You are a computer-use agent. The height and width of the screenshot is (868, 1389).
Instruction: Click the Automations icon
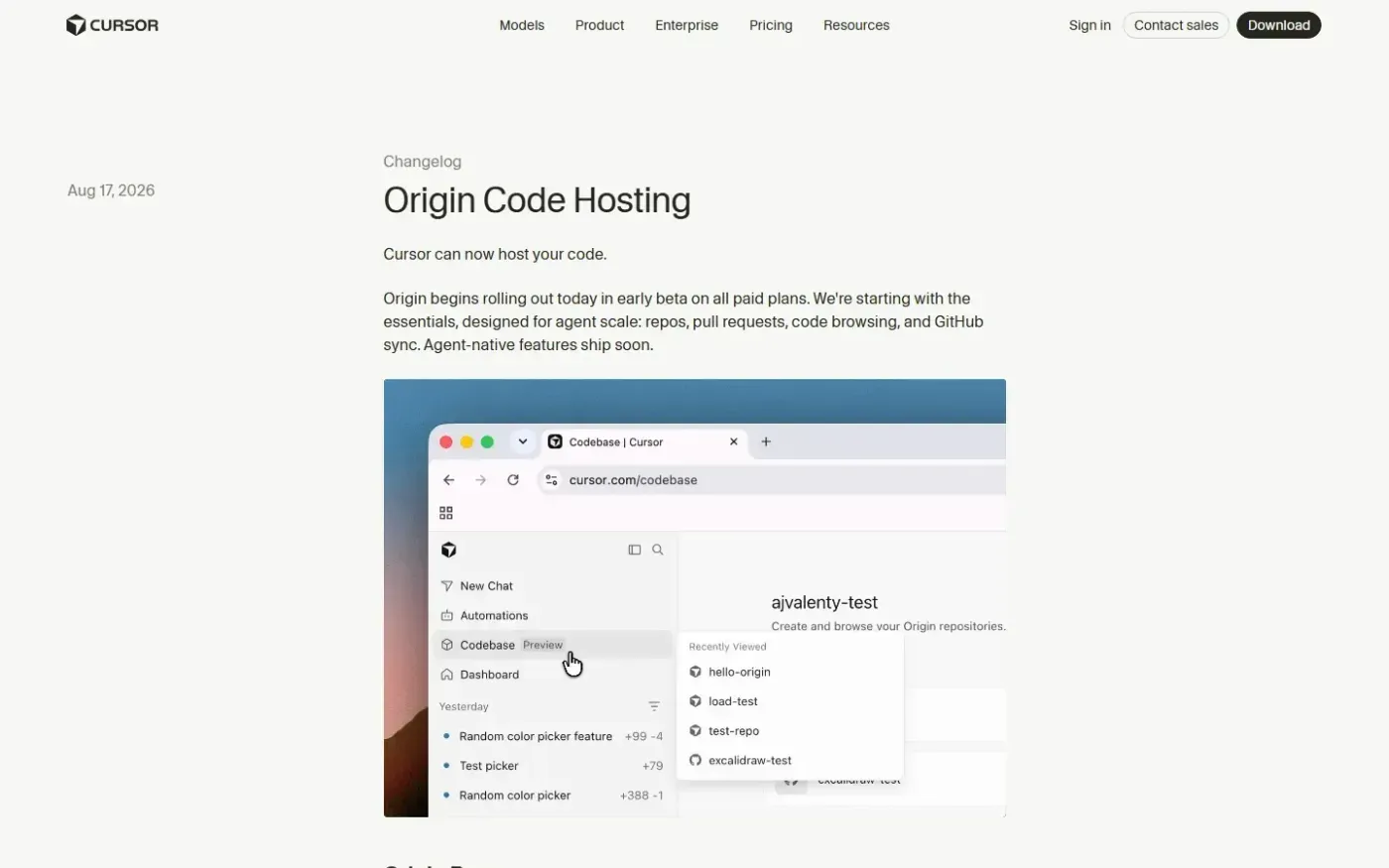446,616
